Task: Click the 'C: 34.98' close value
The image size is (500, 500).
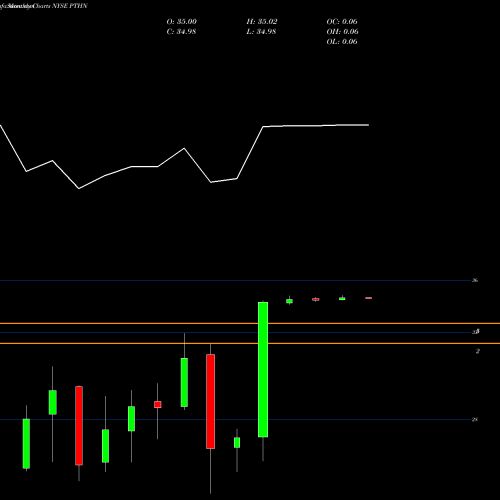Action: (181, 32)
